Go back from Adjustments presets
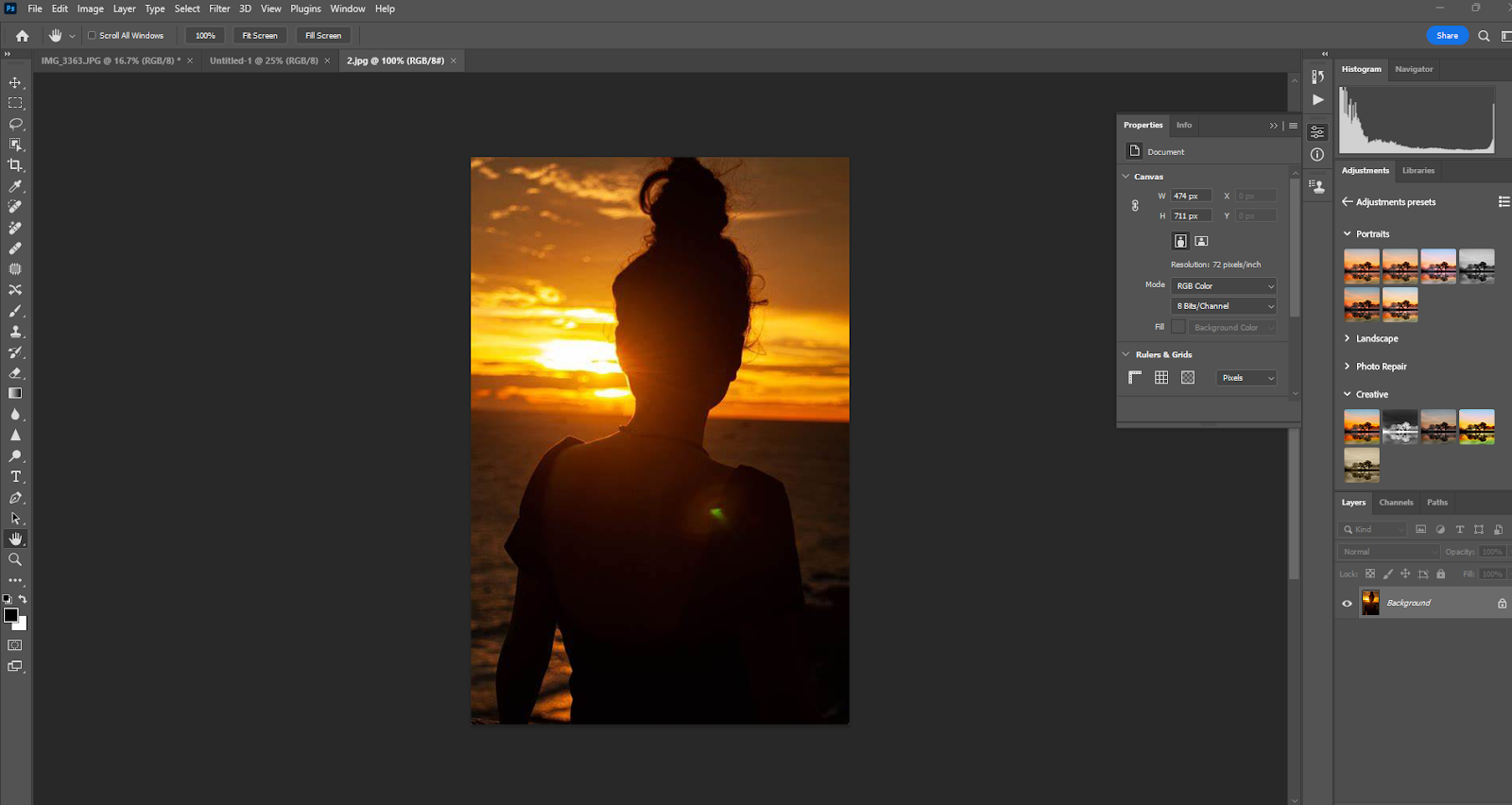This screenshot has height=805, width=1512. coord(1348,202)
